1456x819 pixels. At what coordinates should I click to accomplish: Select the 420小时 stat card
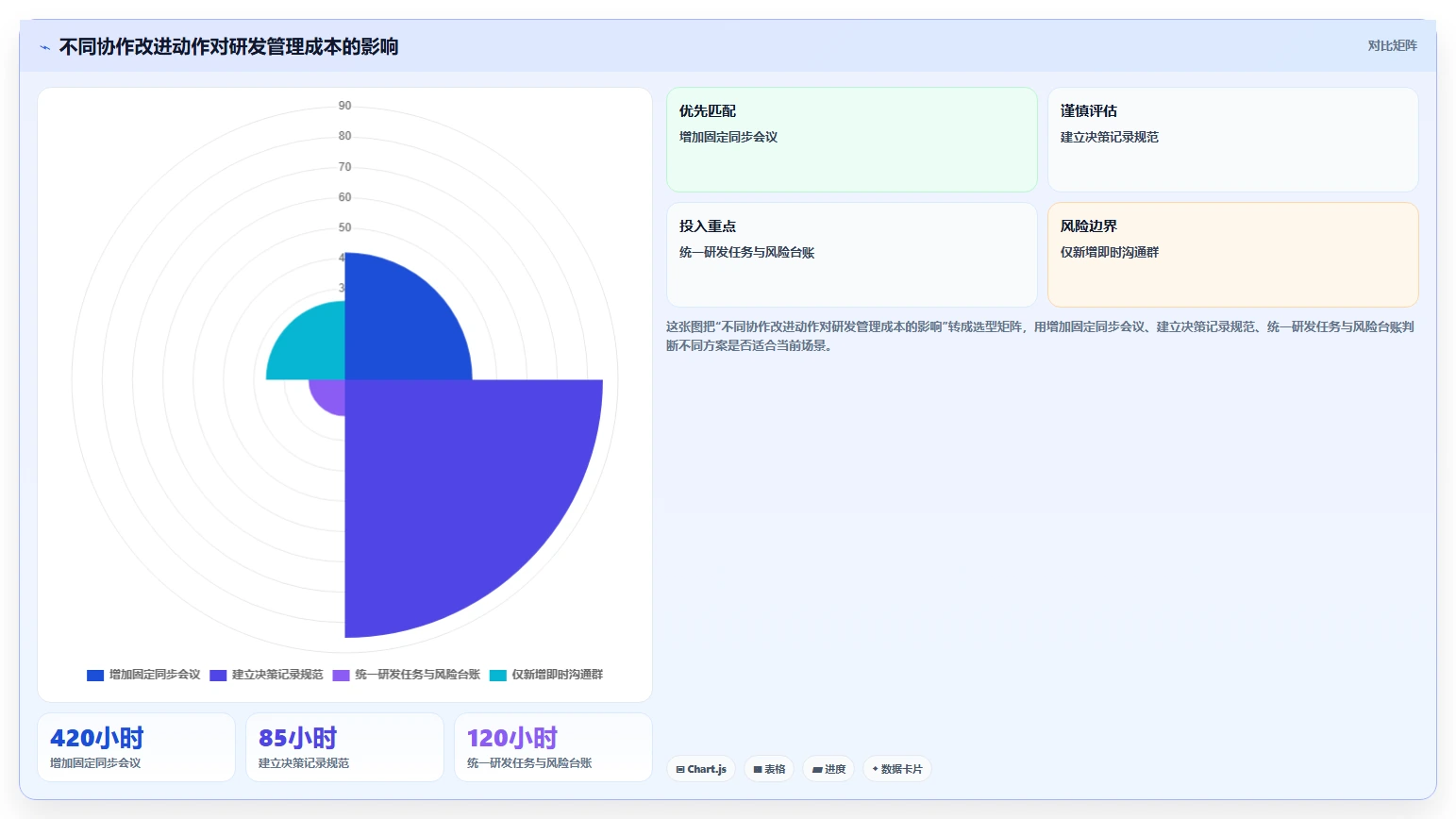(136, 747)
